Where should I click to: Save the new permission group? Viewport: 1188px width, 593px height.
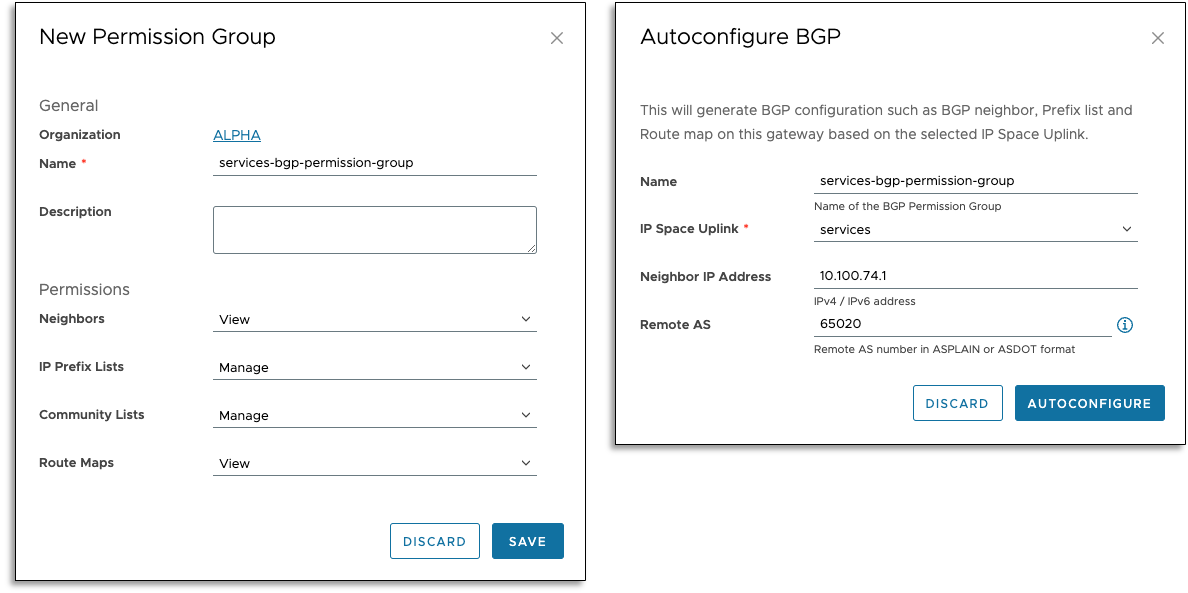(x=527, y=541)
